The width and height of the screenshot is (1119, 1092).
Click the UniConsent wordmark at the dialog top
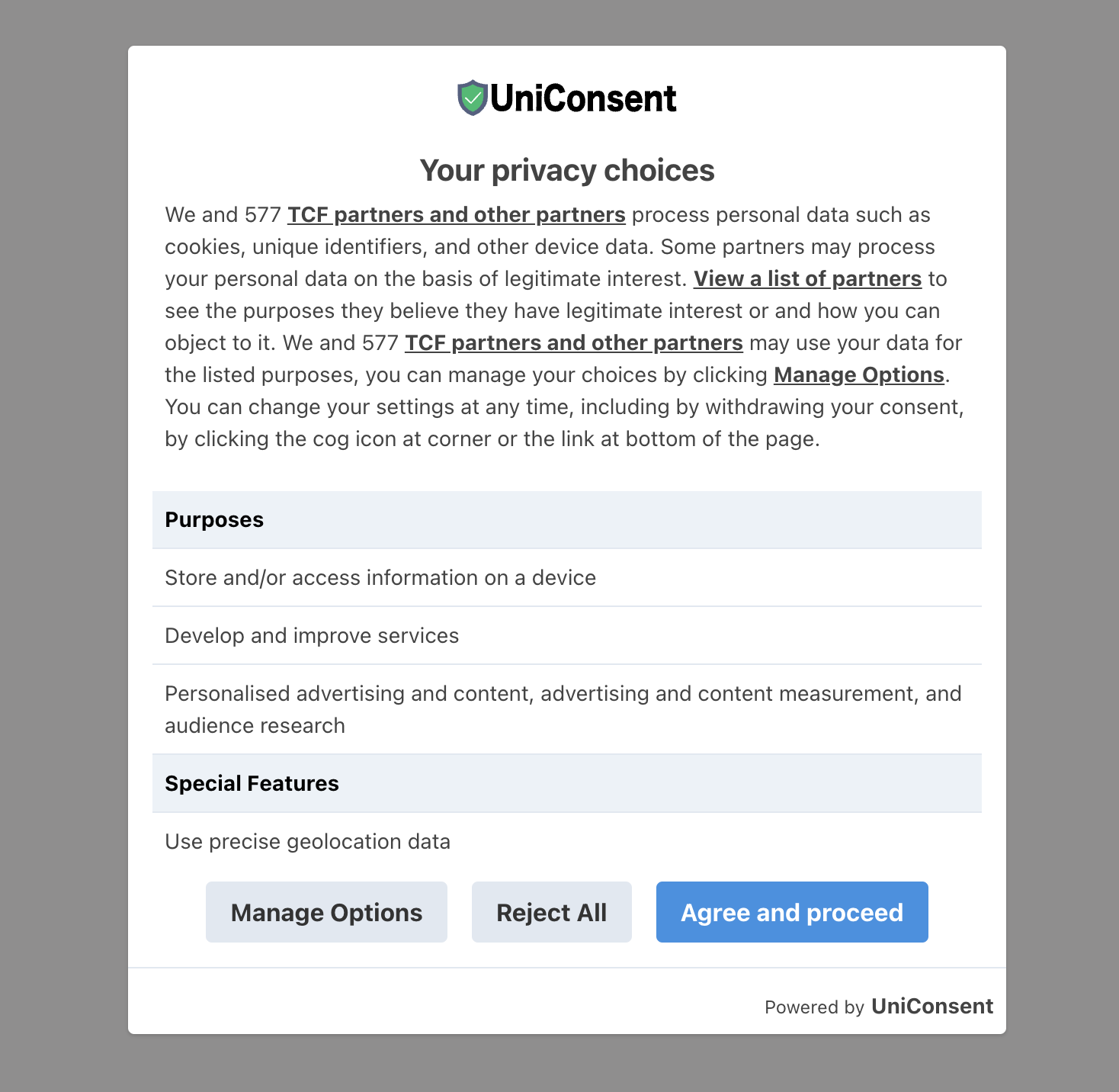[583, 98]
